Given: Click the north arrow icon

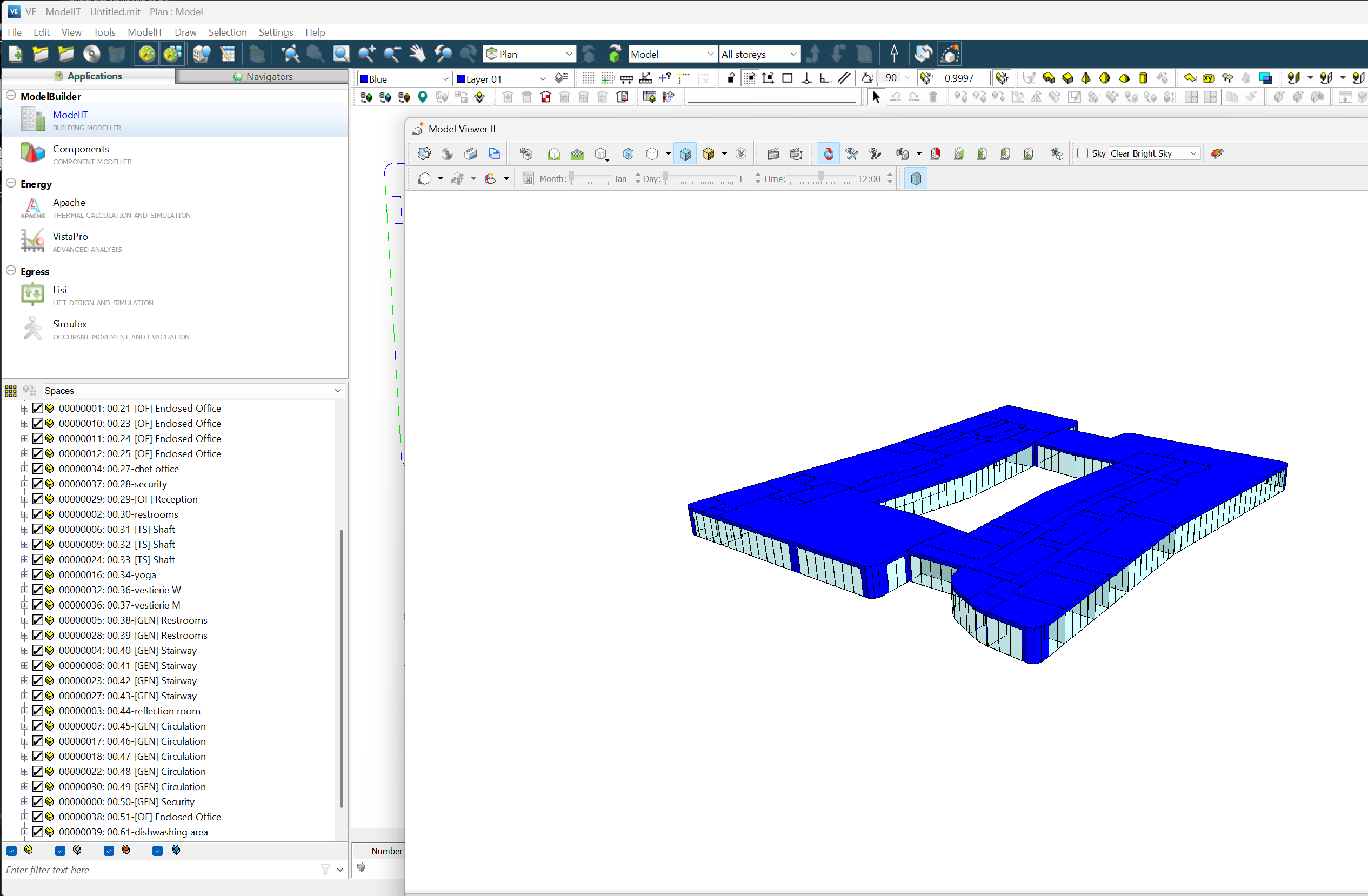Looking at the screenshot, I should pos(894,54).
